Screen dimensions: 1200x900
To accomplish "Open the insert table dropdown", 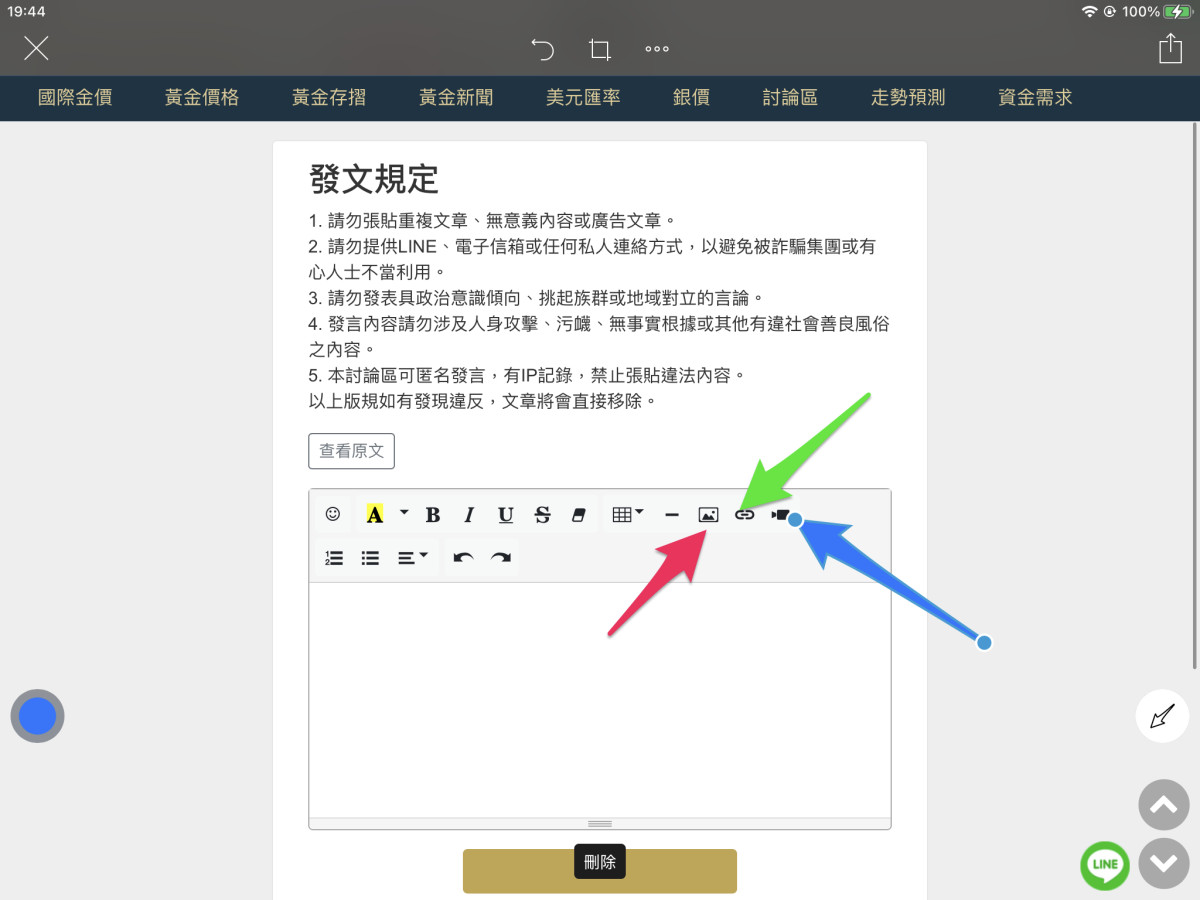I will (x=628, y=514).
